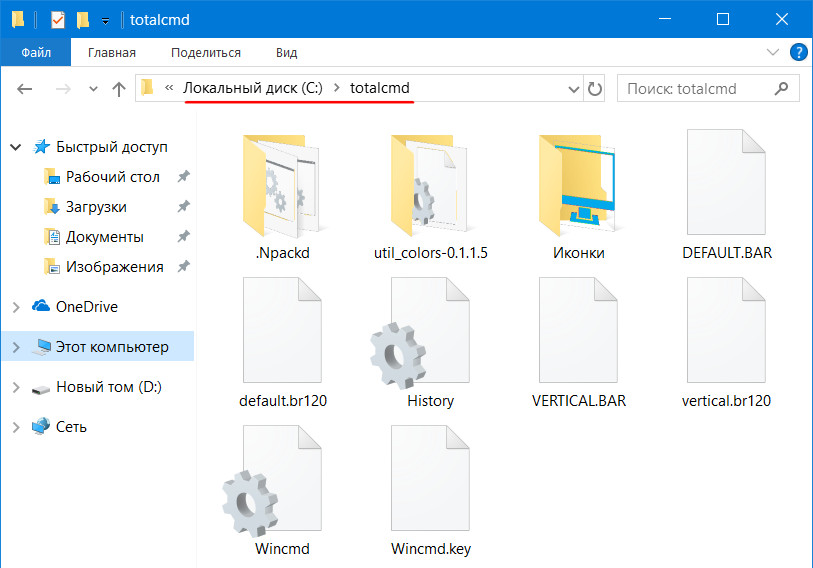Open the recent locations dropdown arrow
813x568 pixels.
[x=93, y=89]
